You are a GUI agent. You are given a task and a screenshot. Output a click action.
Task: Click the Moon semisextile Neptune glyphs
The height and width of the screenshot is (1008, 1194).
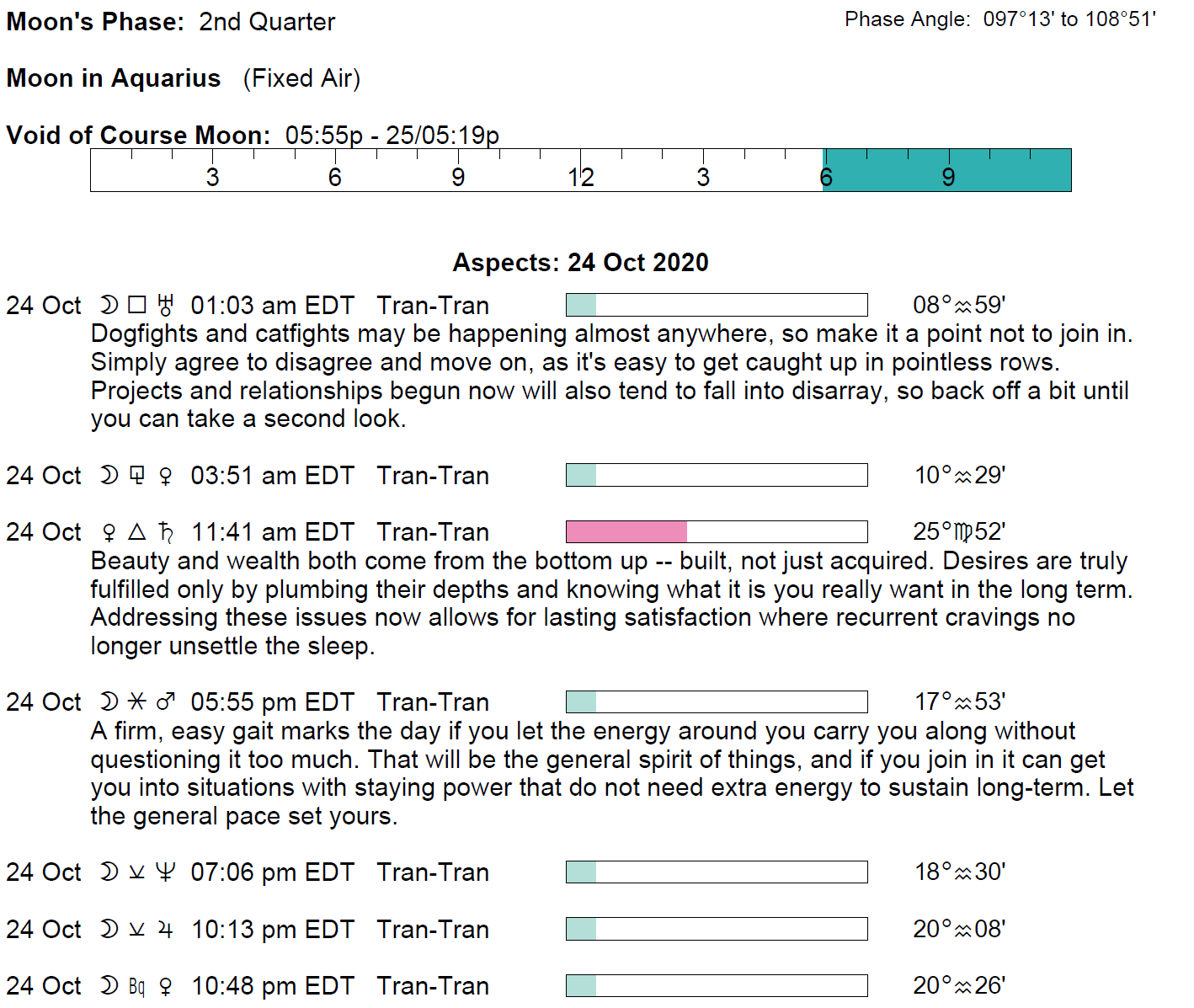pyautogui.click(x=136, y=872)
